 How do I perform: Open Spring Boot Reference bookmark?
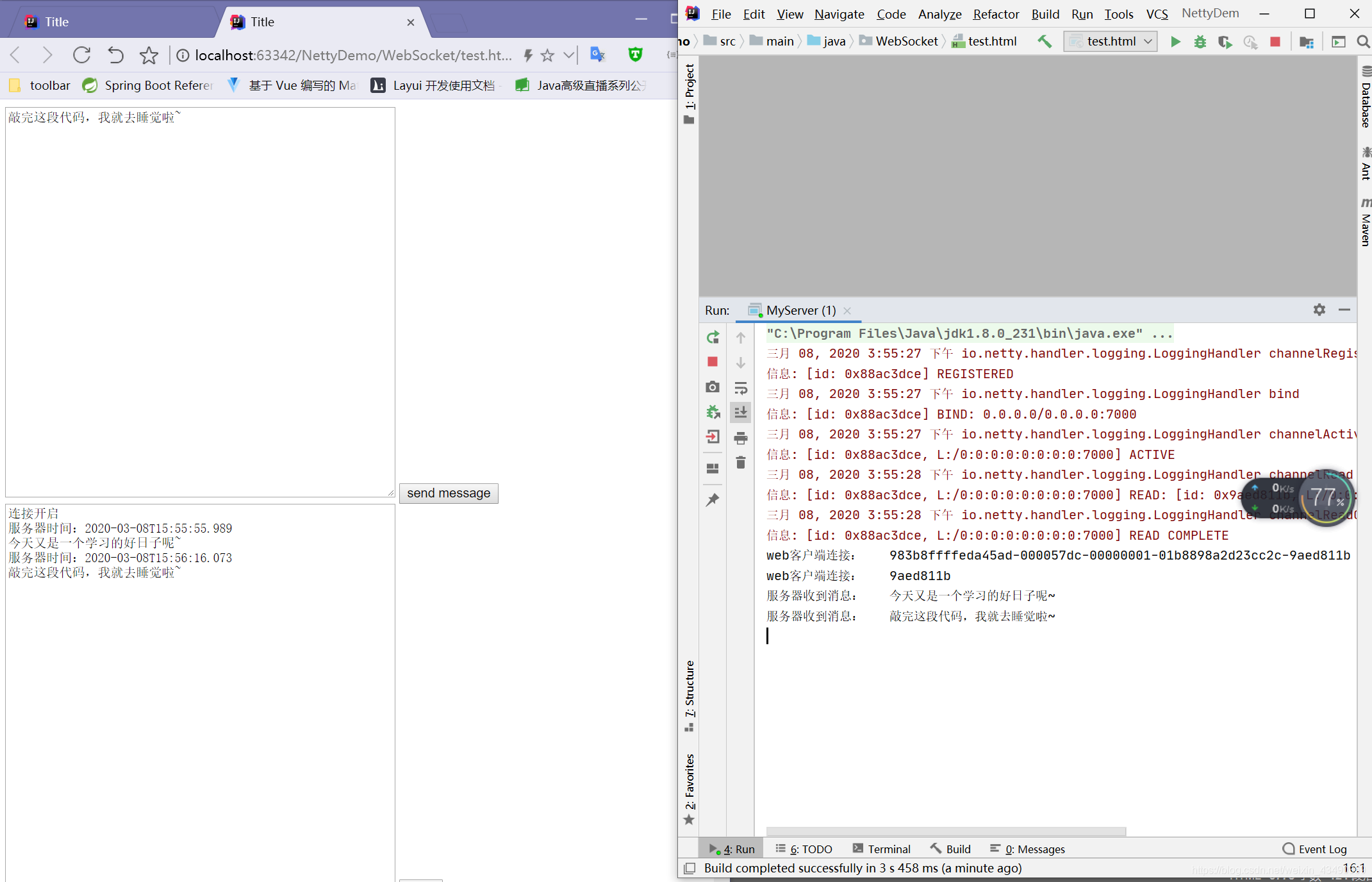(148, 85)
